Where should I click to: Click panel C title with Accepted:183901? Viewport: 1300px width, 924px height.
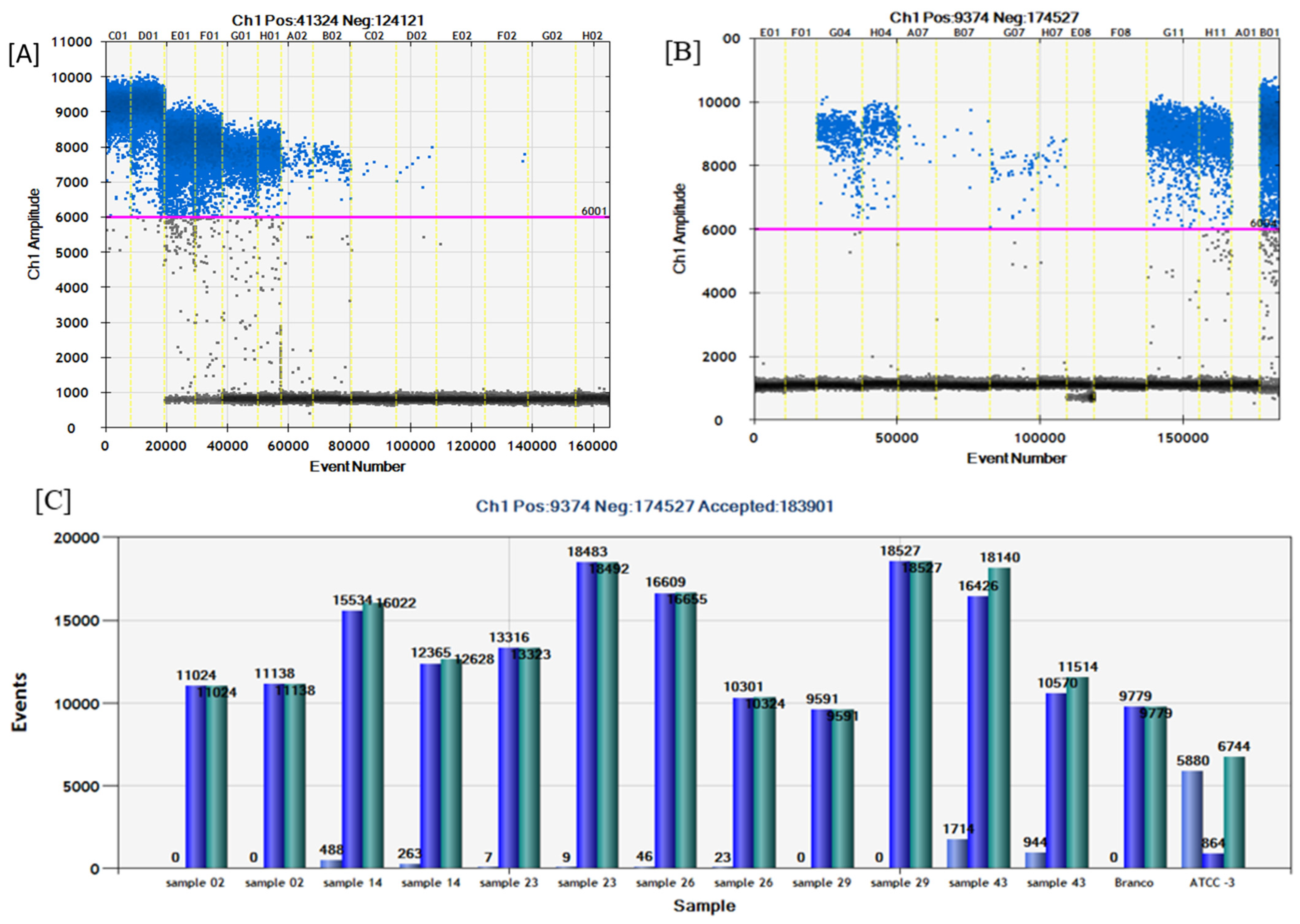click(x=654, y=506)
